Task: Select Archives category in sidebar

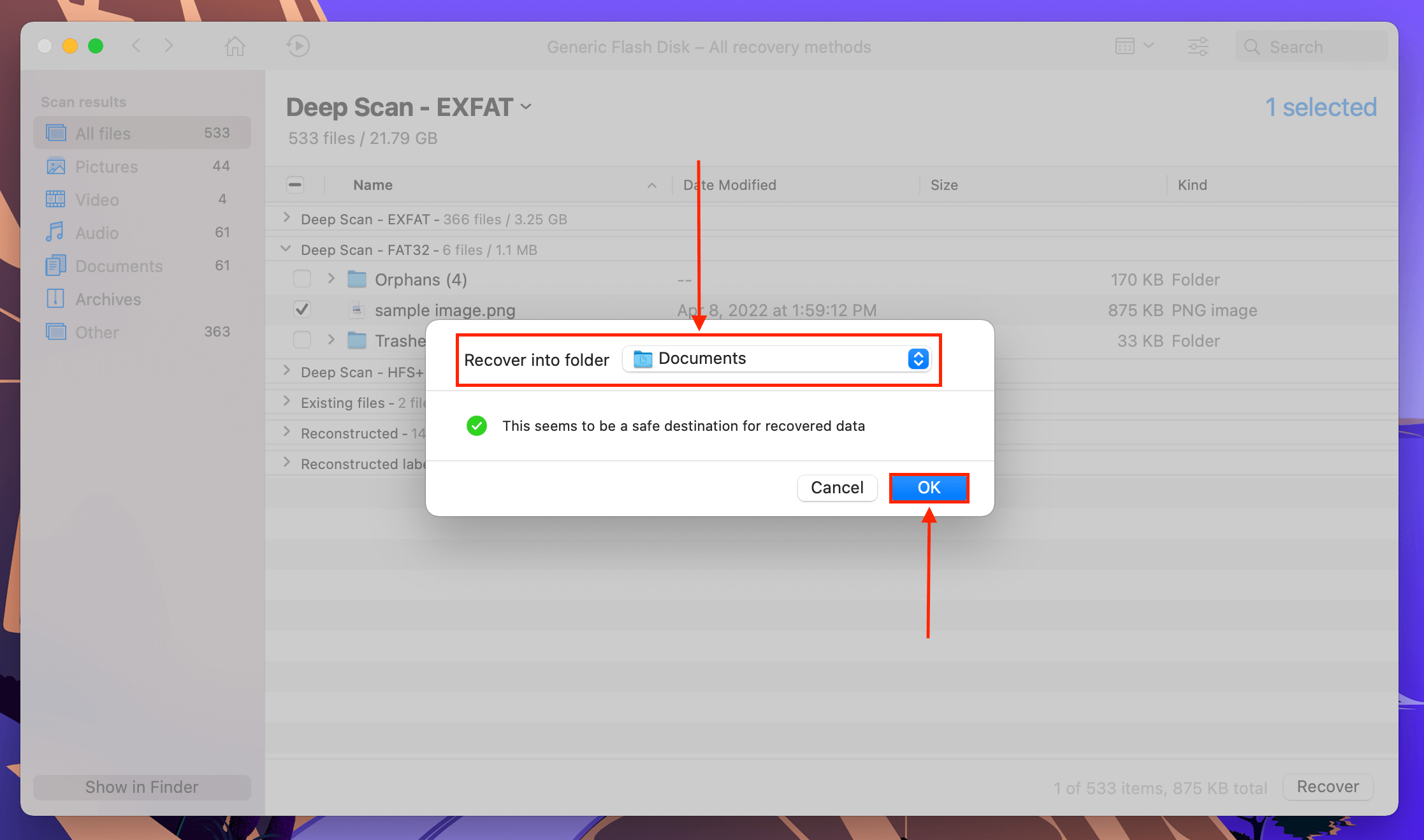Action: tap(142, 298)
